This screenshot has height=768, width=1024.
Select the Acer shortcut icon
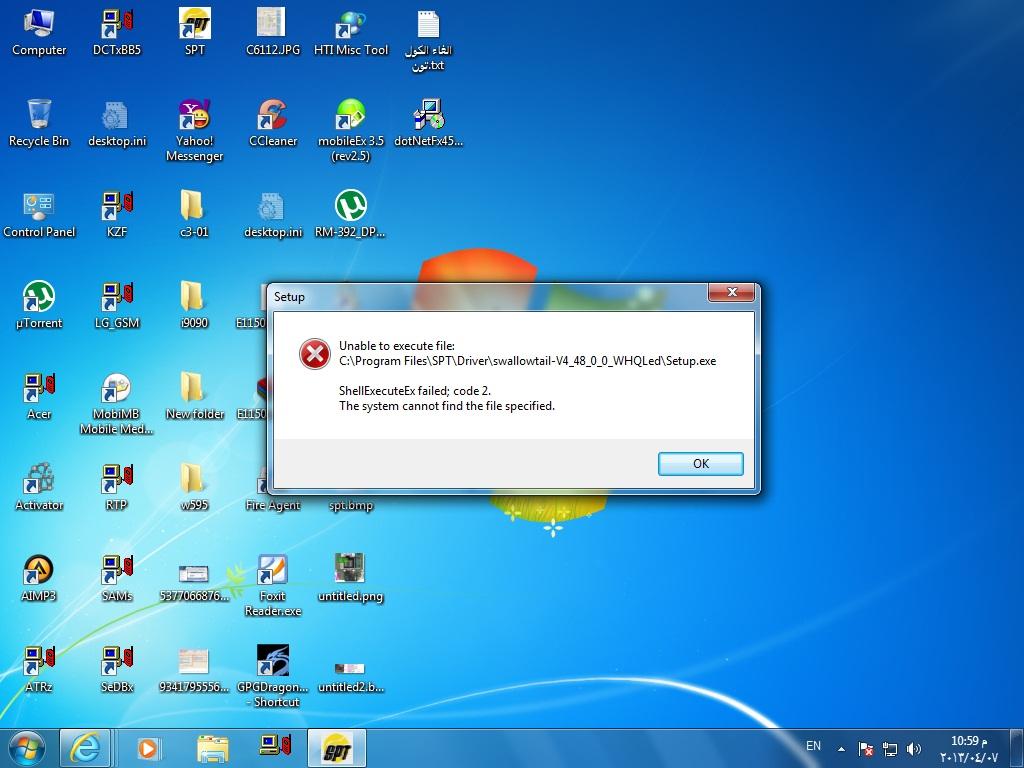coord(39,396)
